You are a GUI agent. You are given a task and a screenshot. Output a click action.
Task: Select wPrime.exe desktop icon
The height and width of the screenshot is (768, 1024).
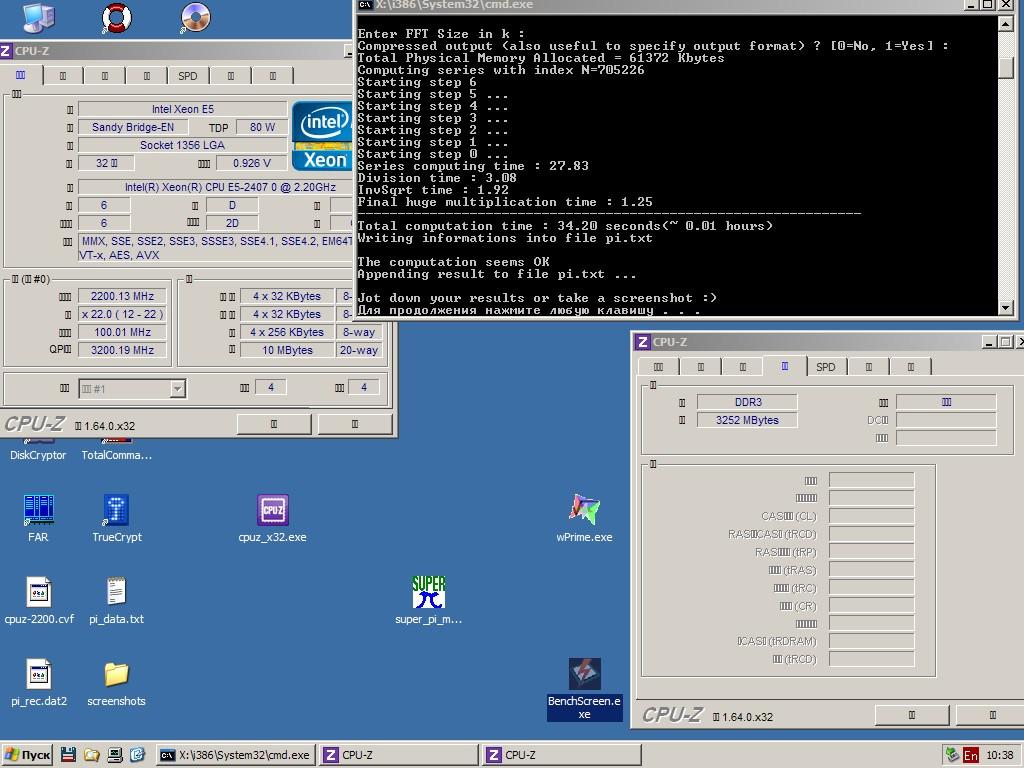tap(584, 518)
